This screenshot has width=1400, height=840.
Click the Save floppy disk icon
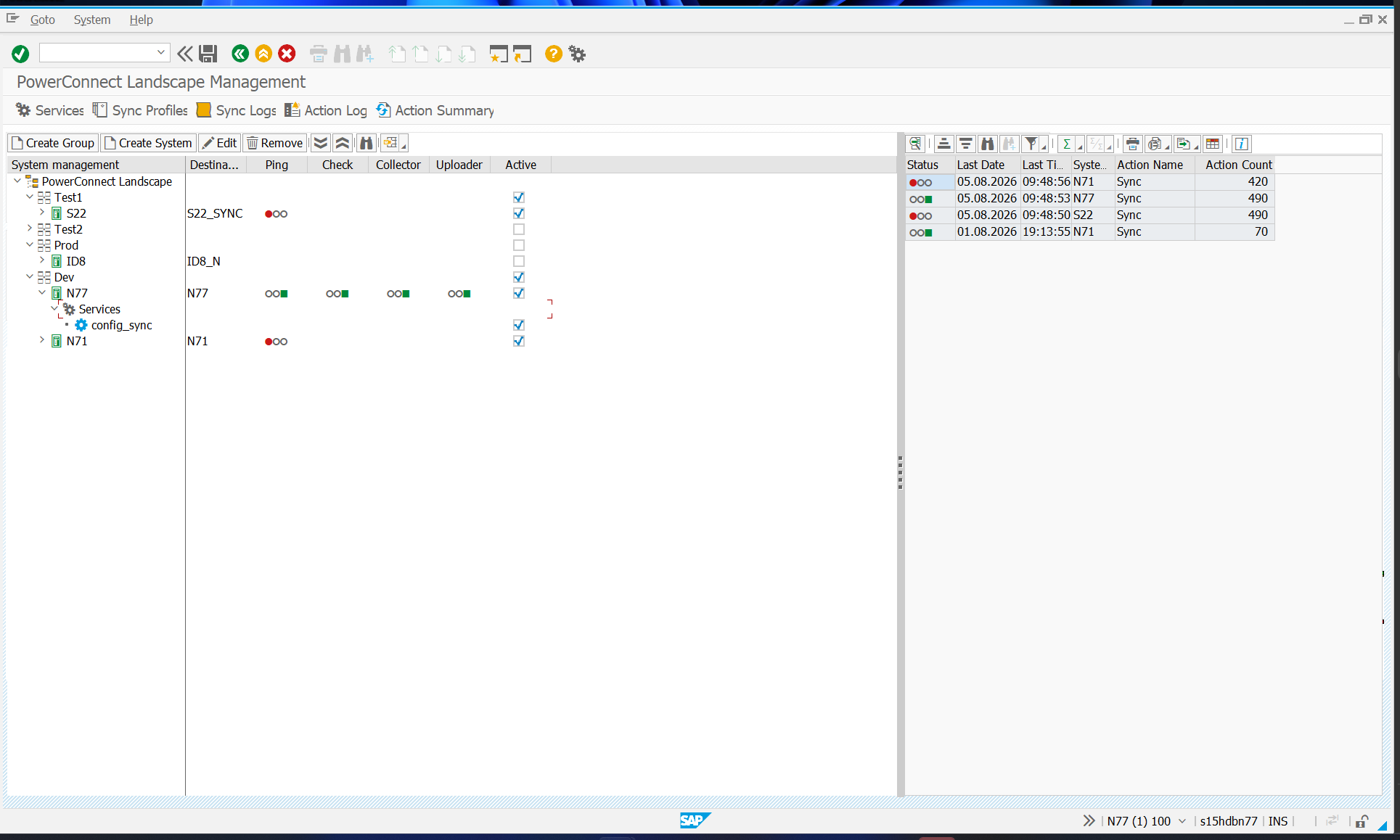[208, 54]
